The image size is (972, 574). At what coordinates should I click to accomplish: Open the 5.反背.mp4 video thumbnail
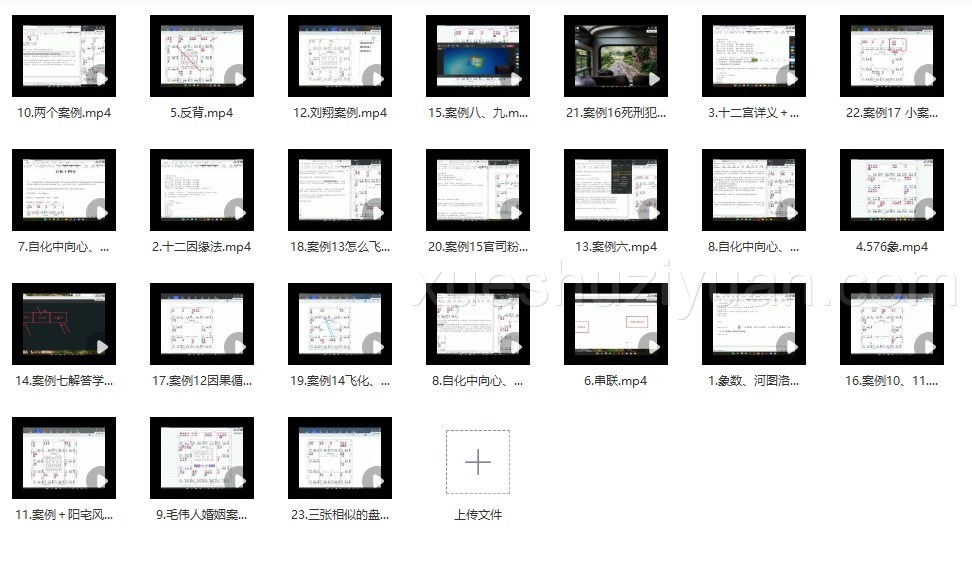tap(202, 56)
